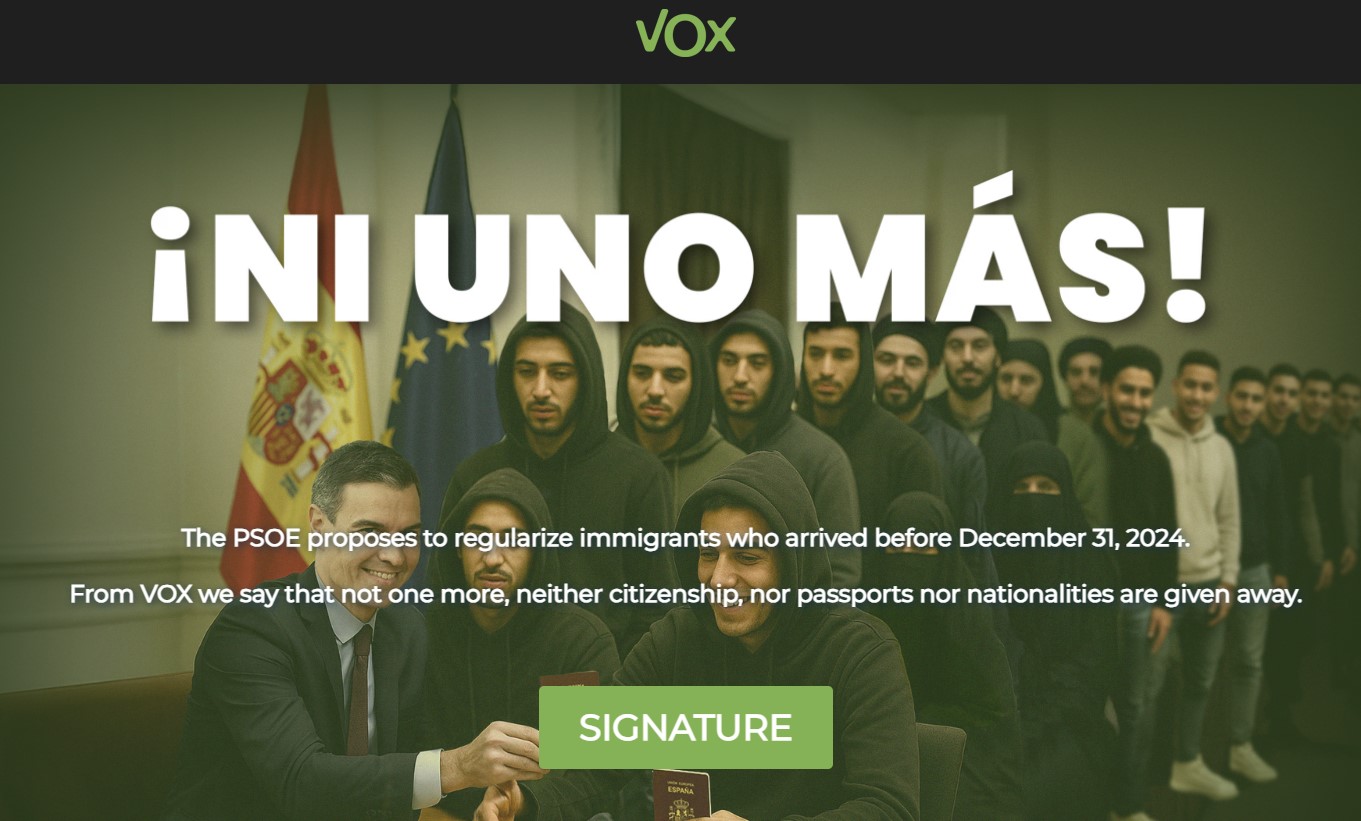Viewport: 1361px width, 821px height.
Task: Click the sentence starting From VOX we say
Action: coord(686,595)
